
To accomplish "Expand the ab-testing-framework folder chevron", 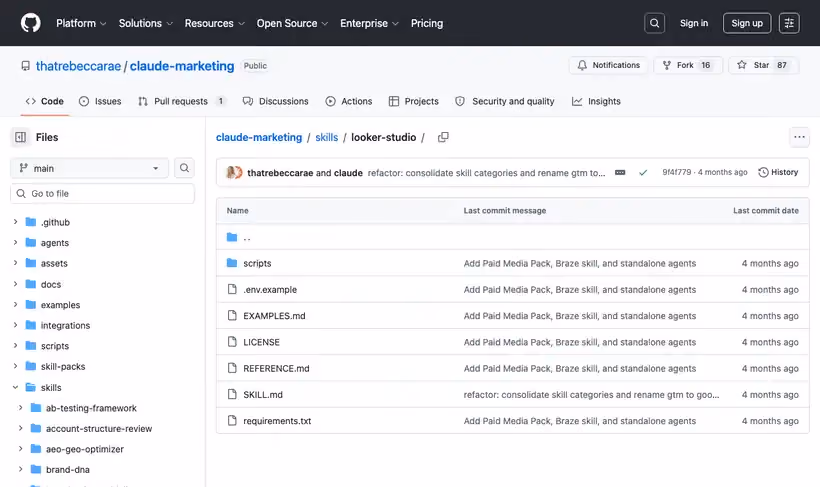I will (x=20, y=407).
